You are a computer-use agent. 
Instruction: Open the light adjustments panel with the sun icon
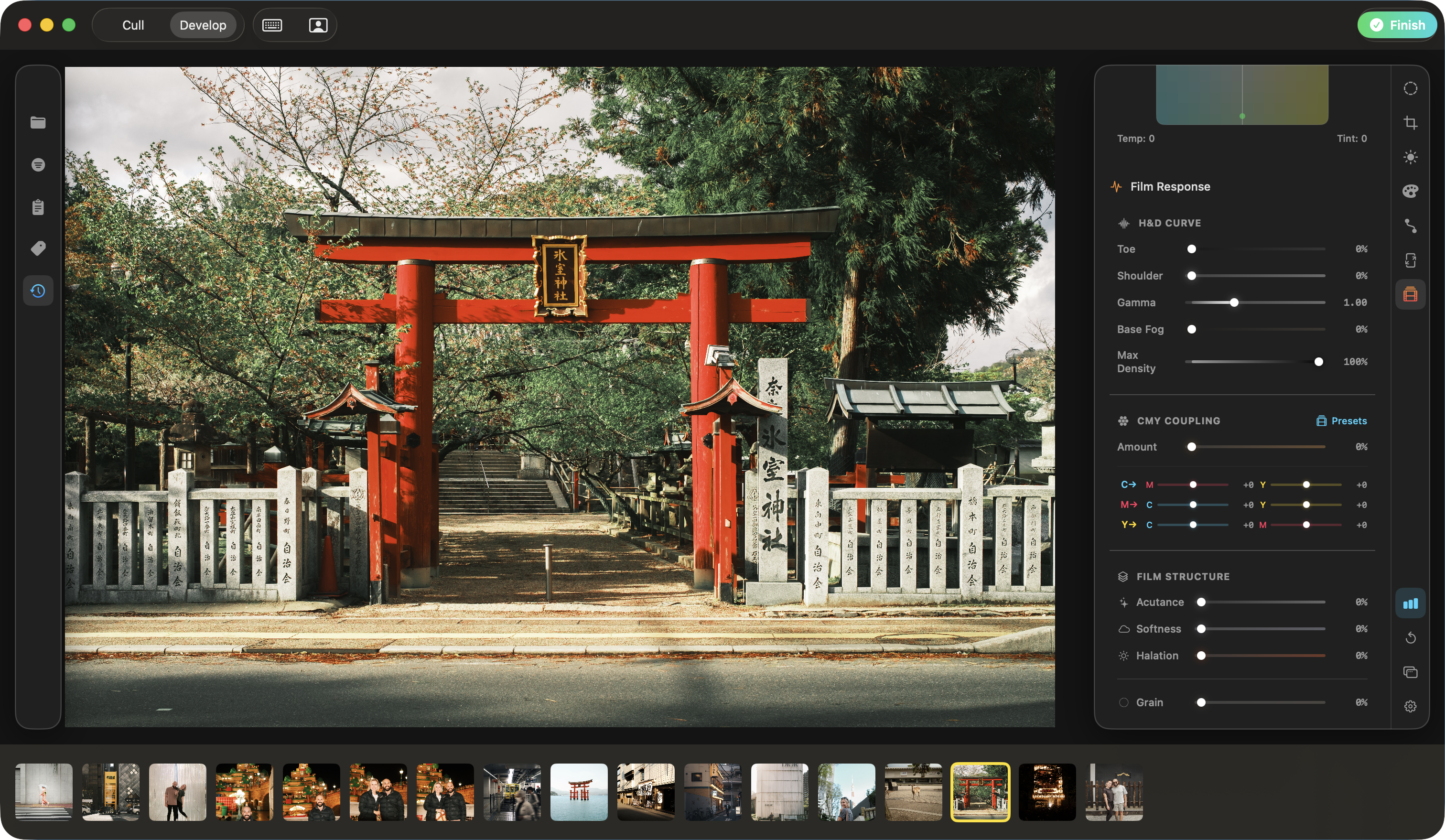1411,157
